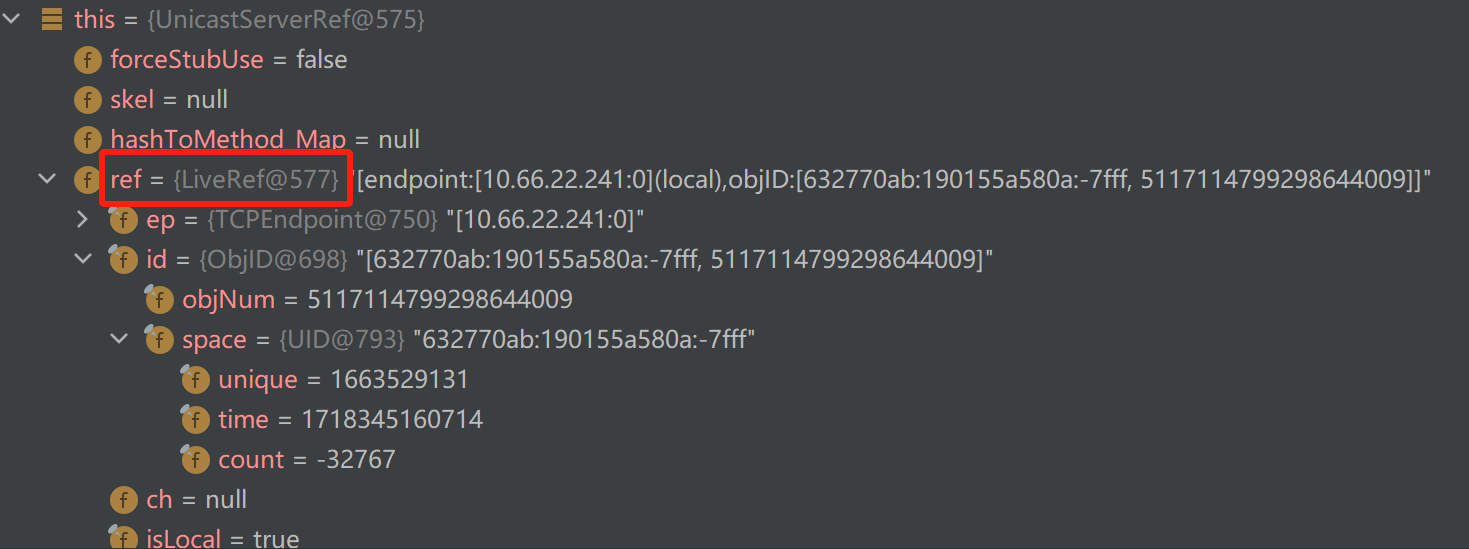The image size is (1469, 549).
Task: Click the field icon next to objNum
Action: 160,300
